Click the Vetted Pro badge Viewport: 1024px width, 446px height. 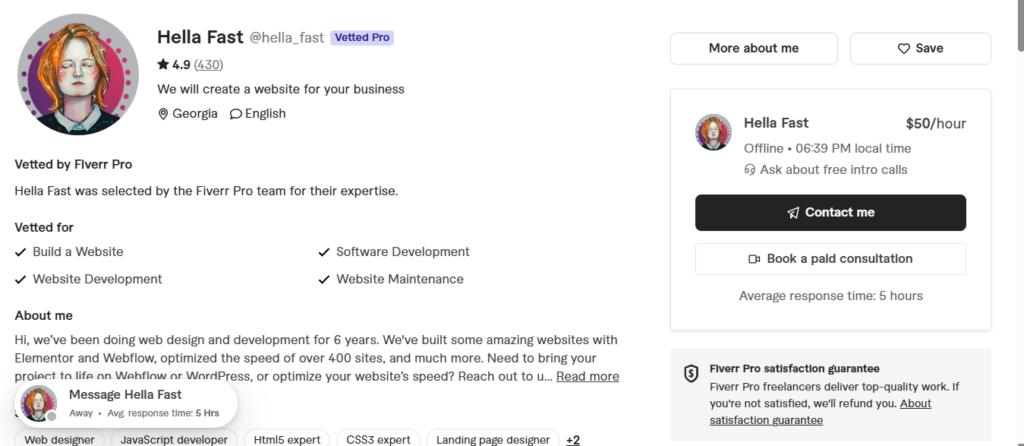[362, 38]
